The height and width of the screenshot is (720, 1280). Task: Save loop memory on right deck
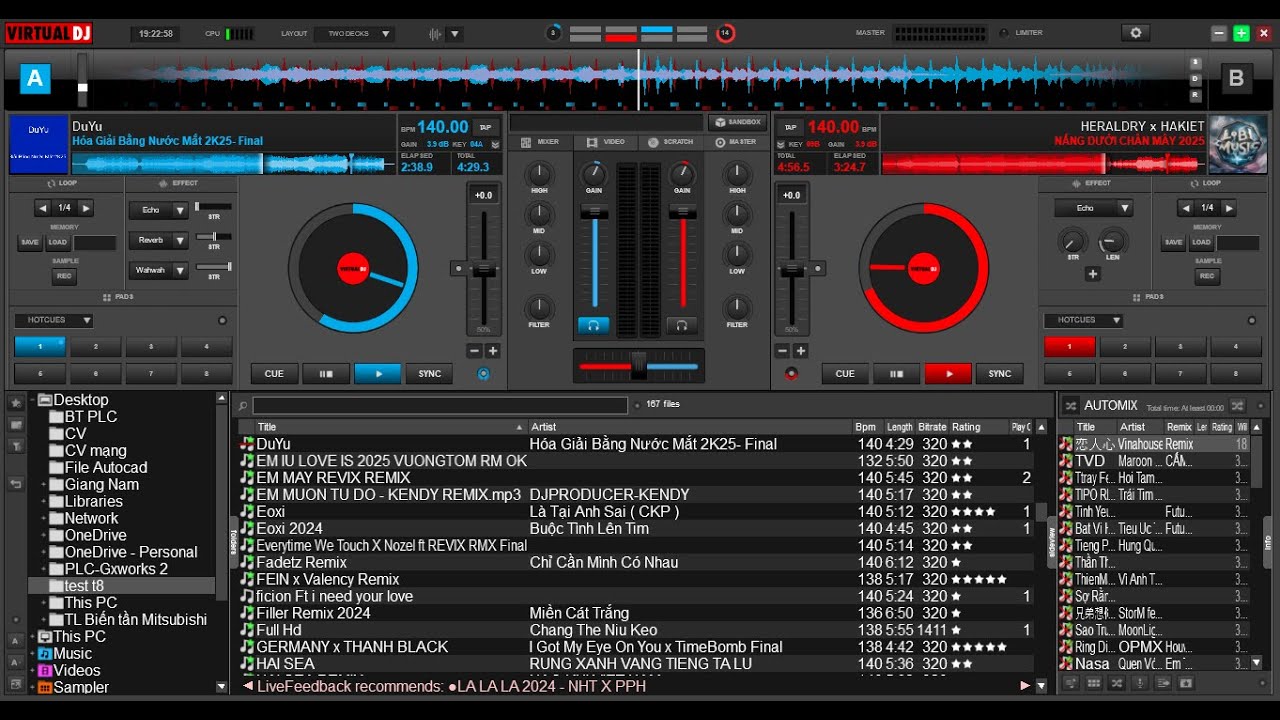(x=1174, y=243)
